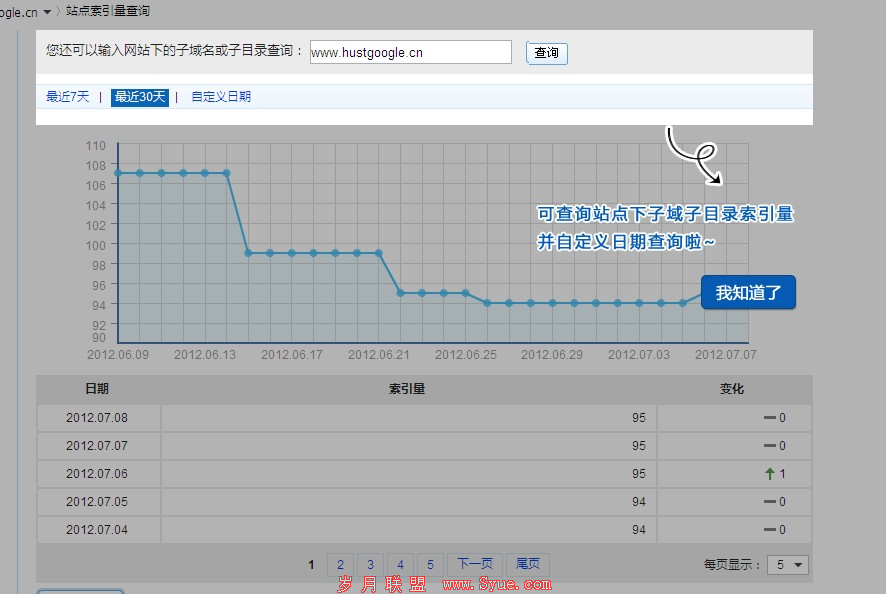Click the 索引量 column header
This screenshot has width=886, height=594.
tap(407, 389)
